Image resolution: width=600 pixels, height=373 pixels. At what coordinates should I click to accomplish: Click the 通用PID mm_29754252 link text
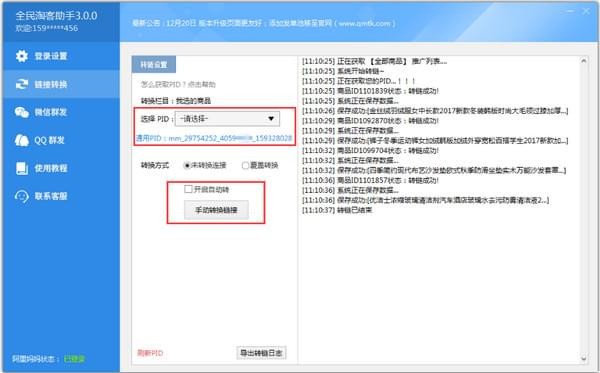click(x=214, y=138)
